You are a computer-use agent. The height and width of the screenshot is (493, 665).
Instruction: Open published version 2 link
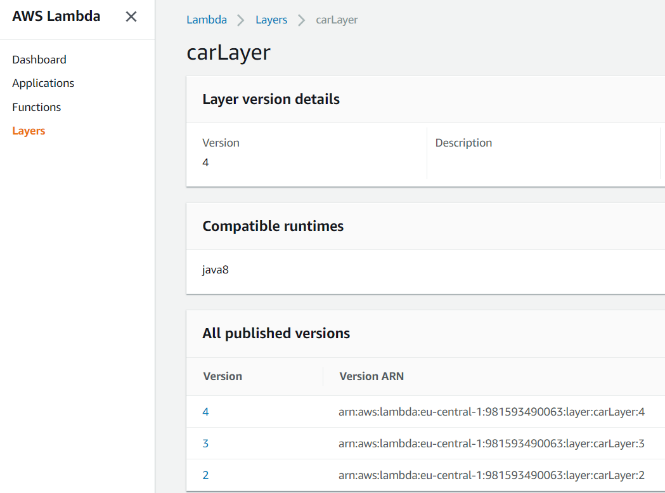tap(206, 475)
